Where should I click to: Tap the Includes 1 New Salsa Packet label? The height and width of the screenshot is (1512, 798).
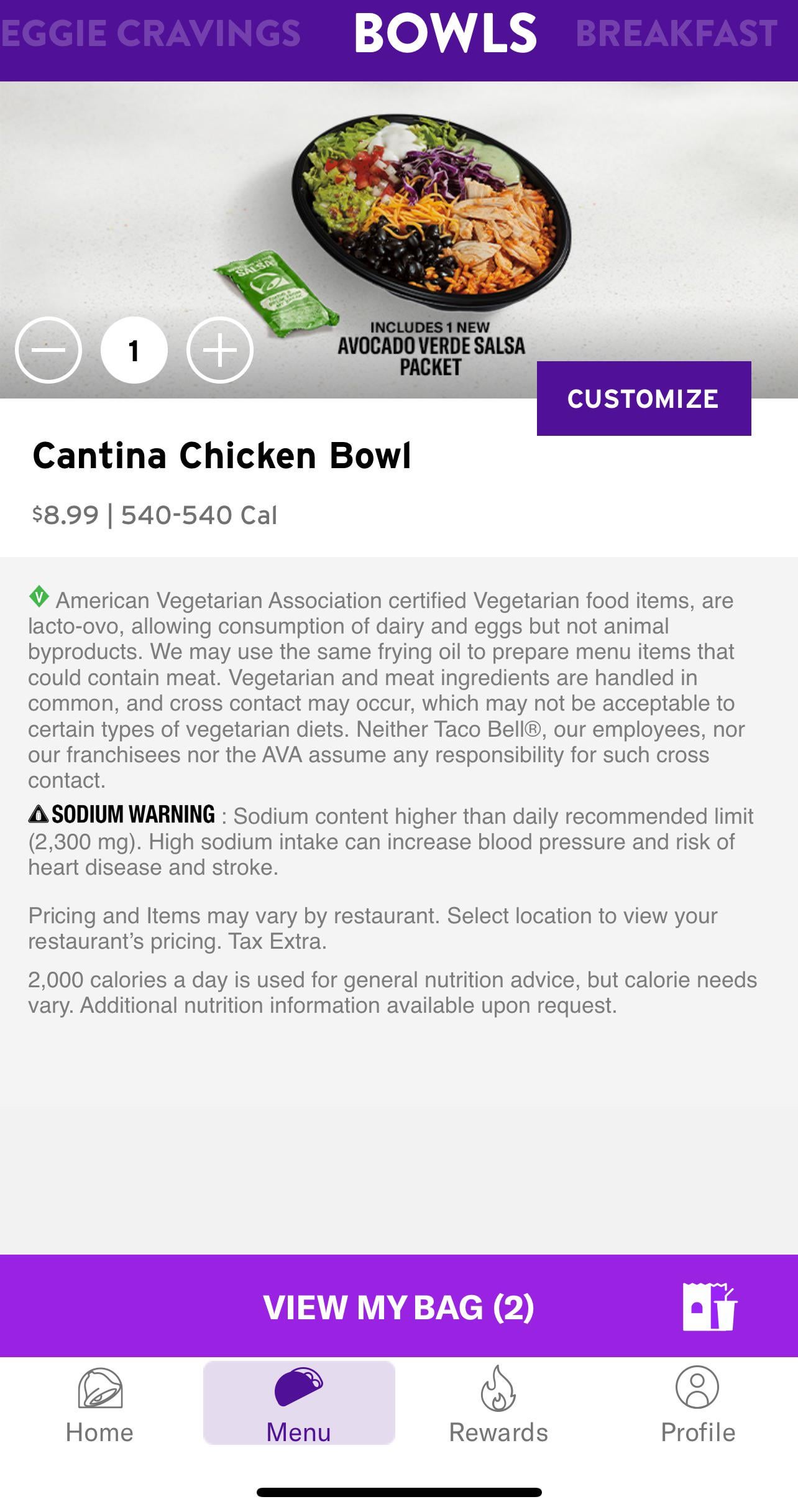click(x=431, y=348)
